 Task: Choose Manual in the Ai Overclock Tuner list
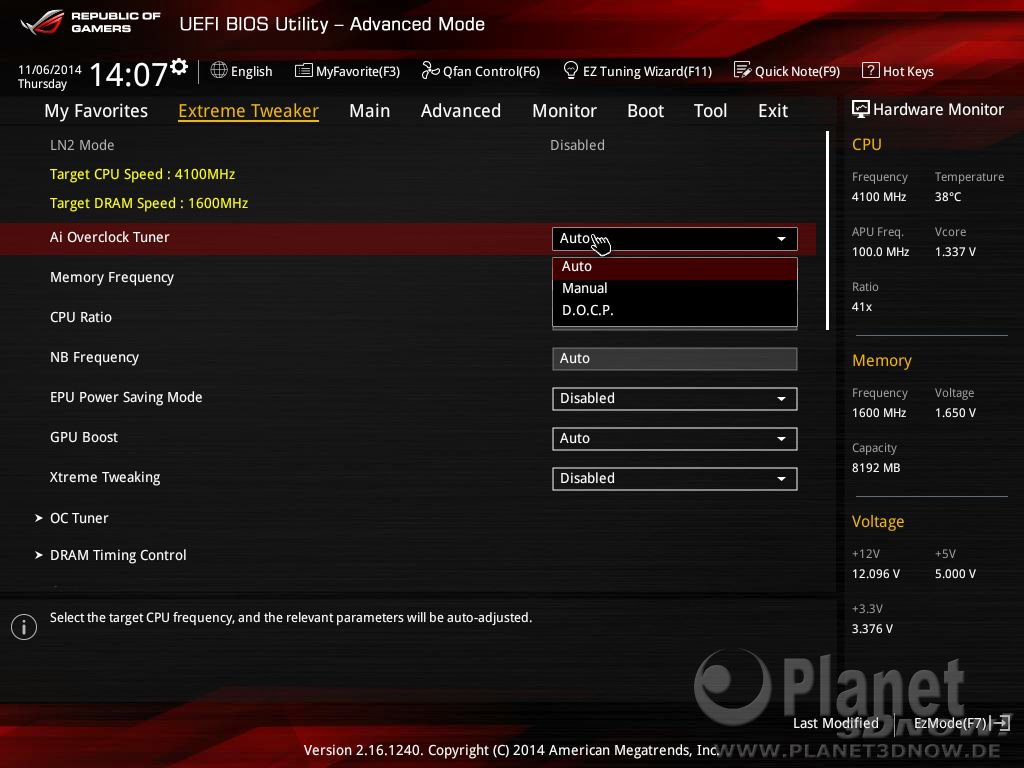[x=675, y=289]
